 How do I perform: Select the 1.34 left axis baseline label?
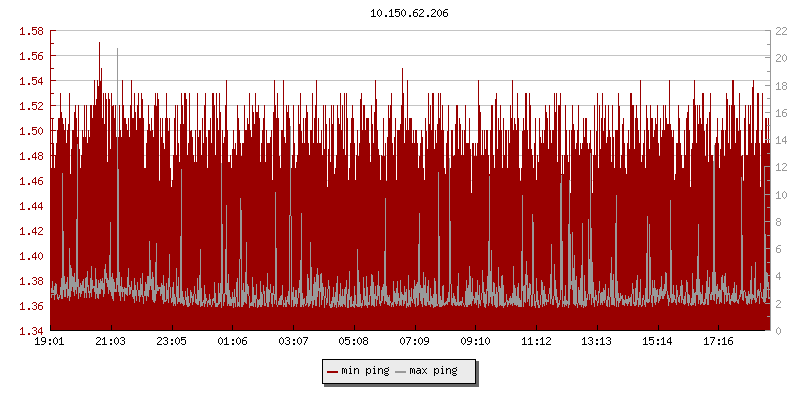31,331
